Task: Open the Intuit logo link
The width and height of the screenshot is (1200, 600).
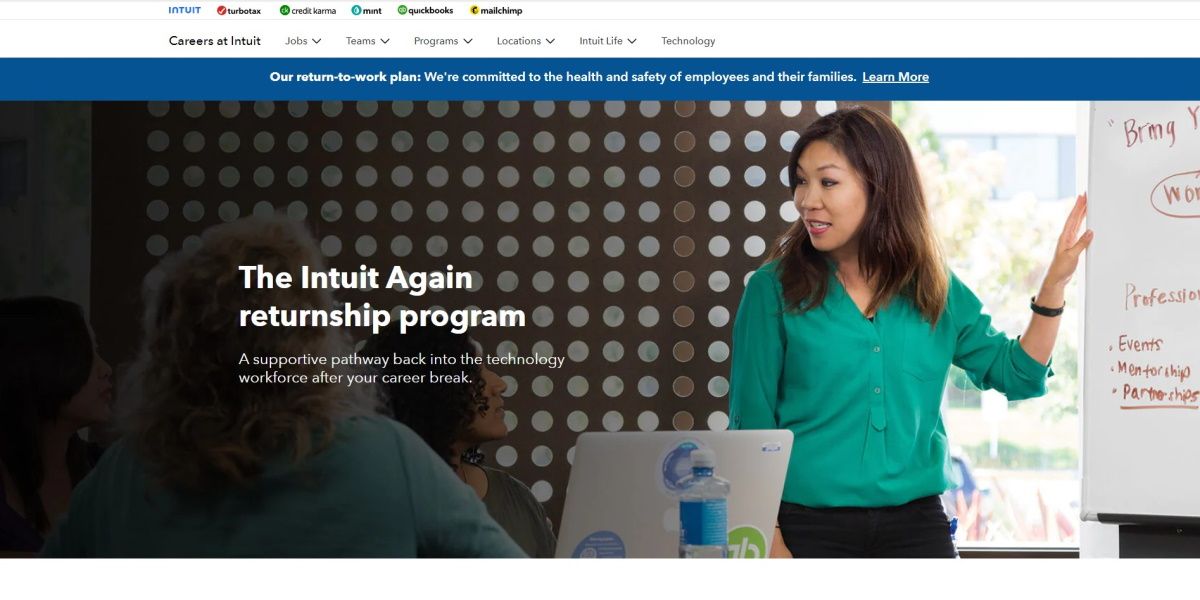Action: pyautogui.click(x=184, y=10)
